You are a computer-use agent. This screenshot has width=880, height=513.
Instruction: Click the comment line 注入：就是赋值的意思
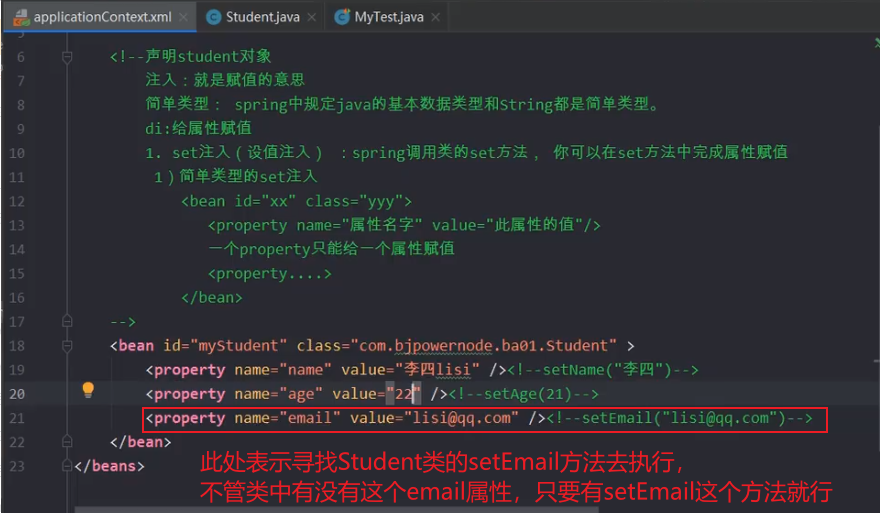point(225,80)
